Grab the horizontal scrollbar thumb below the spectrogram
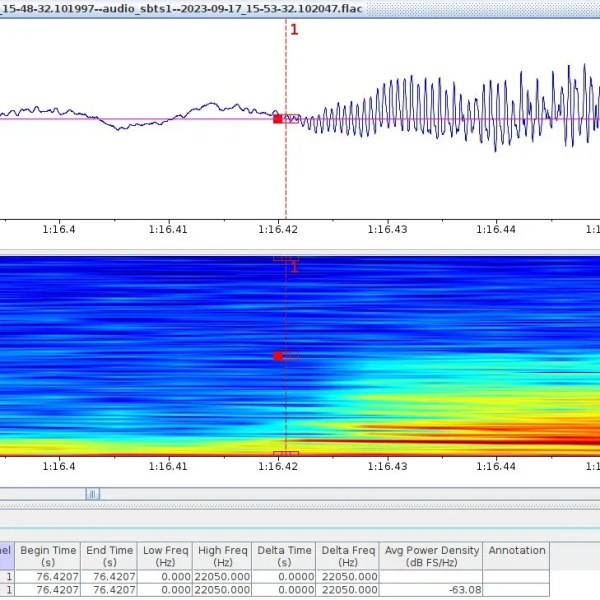The width and height of the screenshot is (600, 600). tap(93, 494)
